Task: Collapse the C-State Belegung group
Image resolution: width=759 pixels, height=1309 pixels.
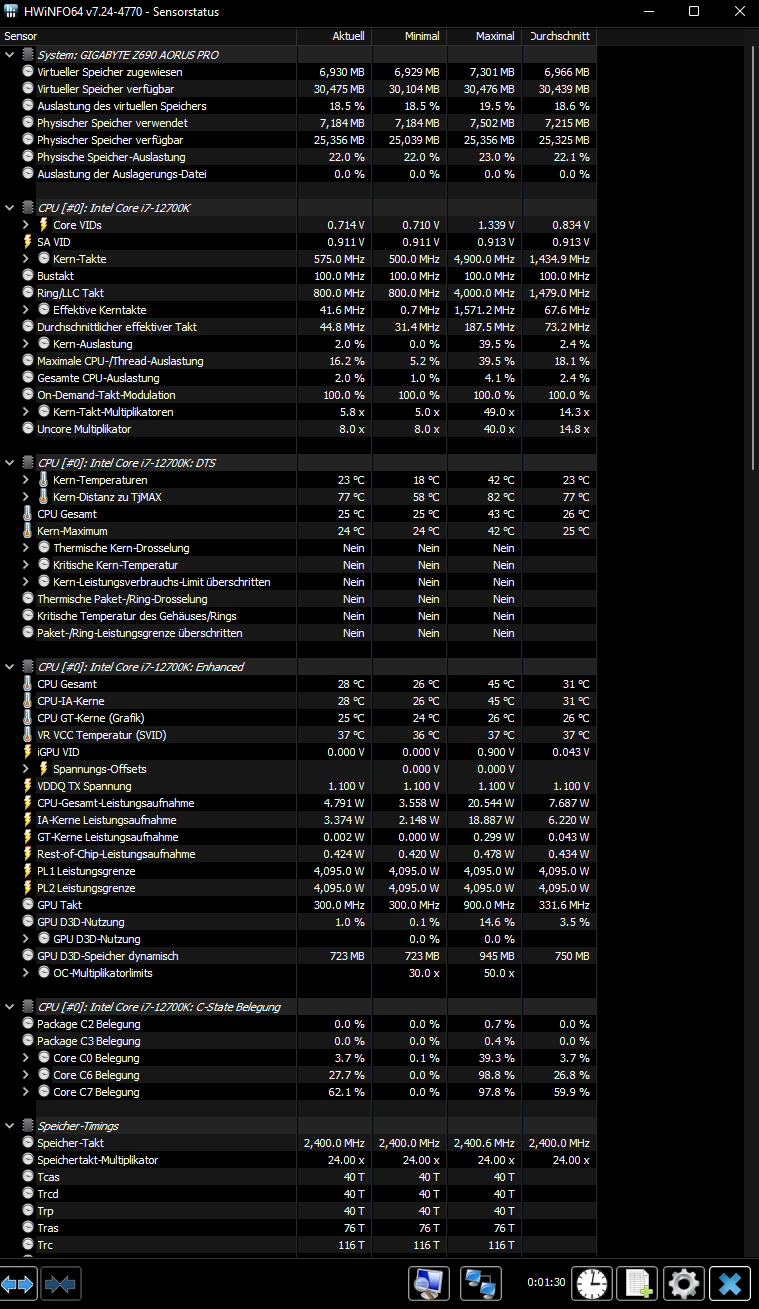Action: coord(10,1007)
